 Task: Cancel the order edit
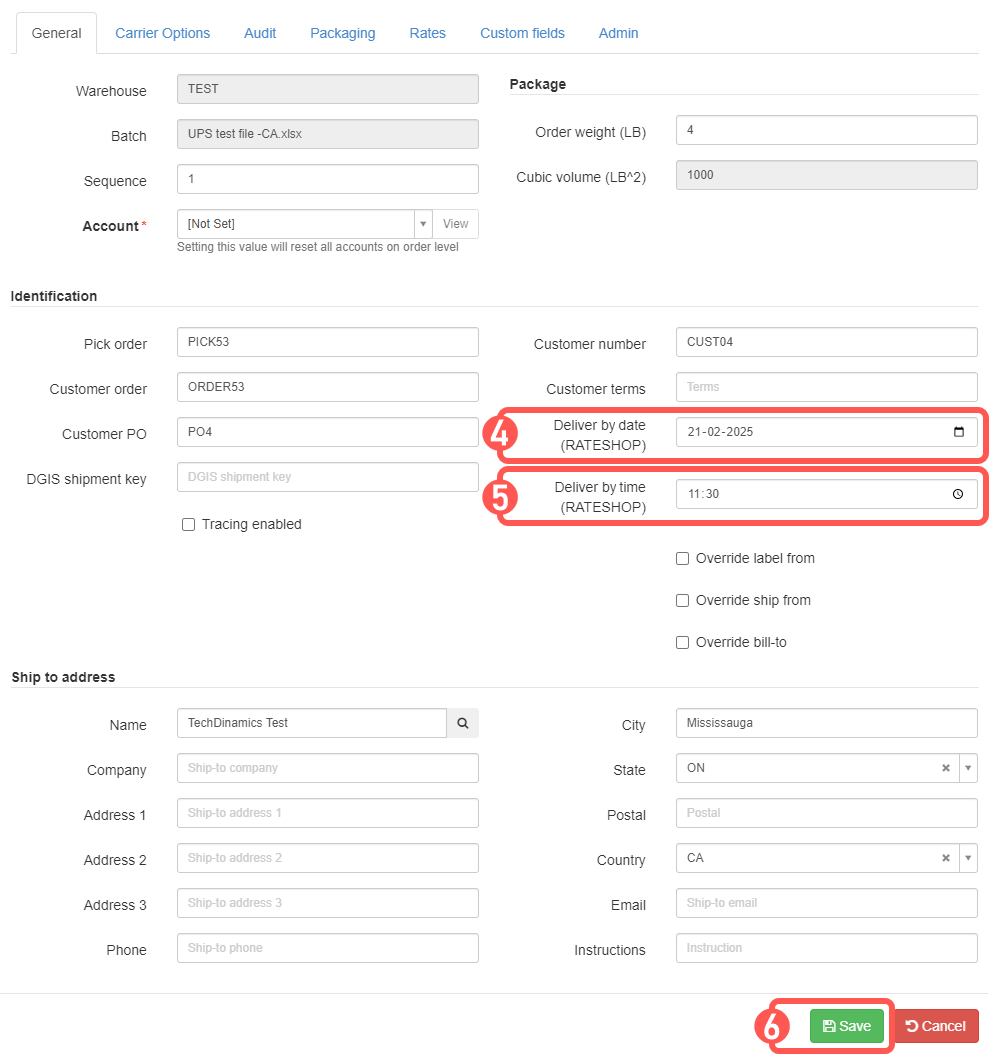point(936,1026)
